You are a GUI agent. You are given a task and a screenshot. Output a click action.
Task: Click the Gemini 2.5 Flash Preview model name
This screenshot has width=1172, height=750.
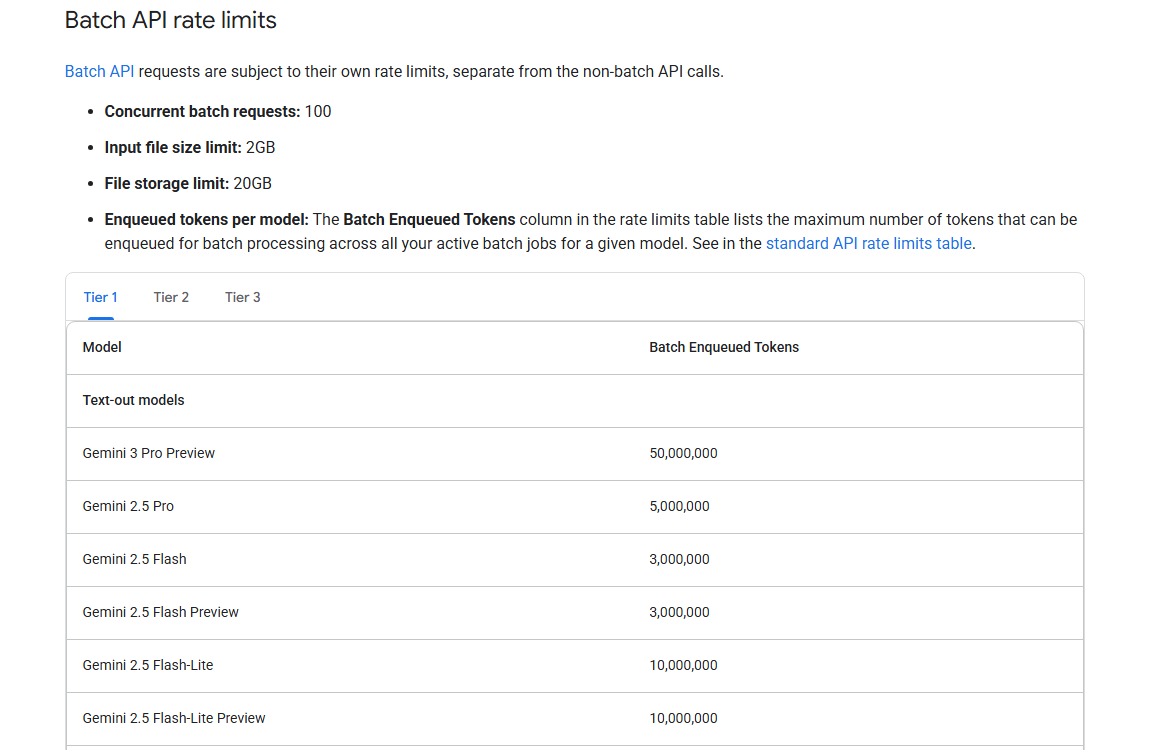pos(161,612)
